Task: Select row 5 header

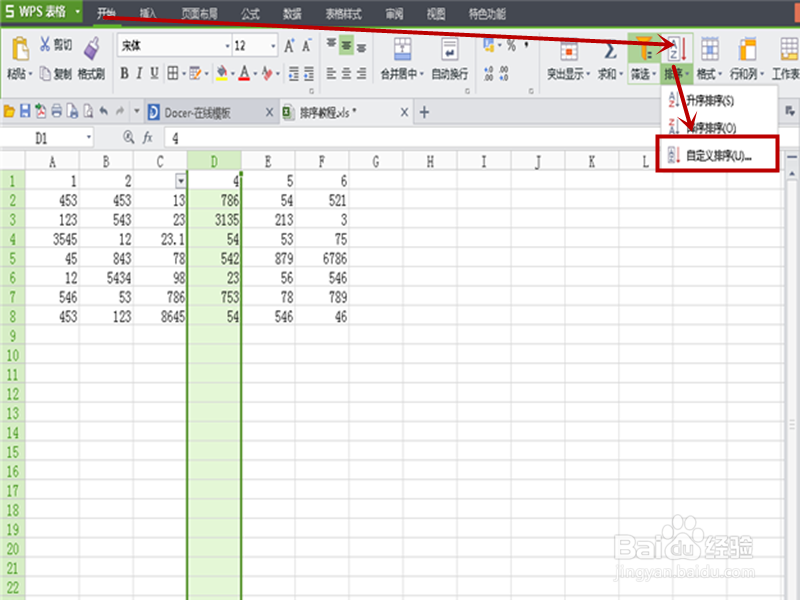Action: pos(13,258)
